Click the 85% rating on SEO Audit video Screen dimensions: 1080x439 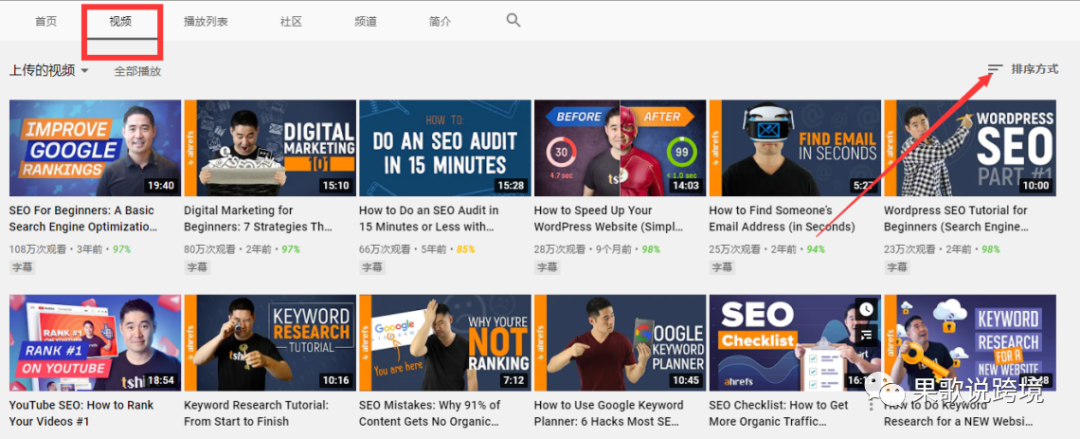pyautogui.click(x=466, y=249)
